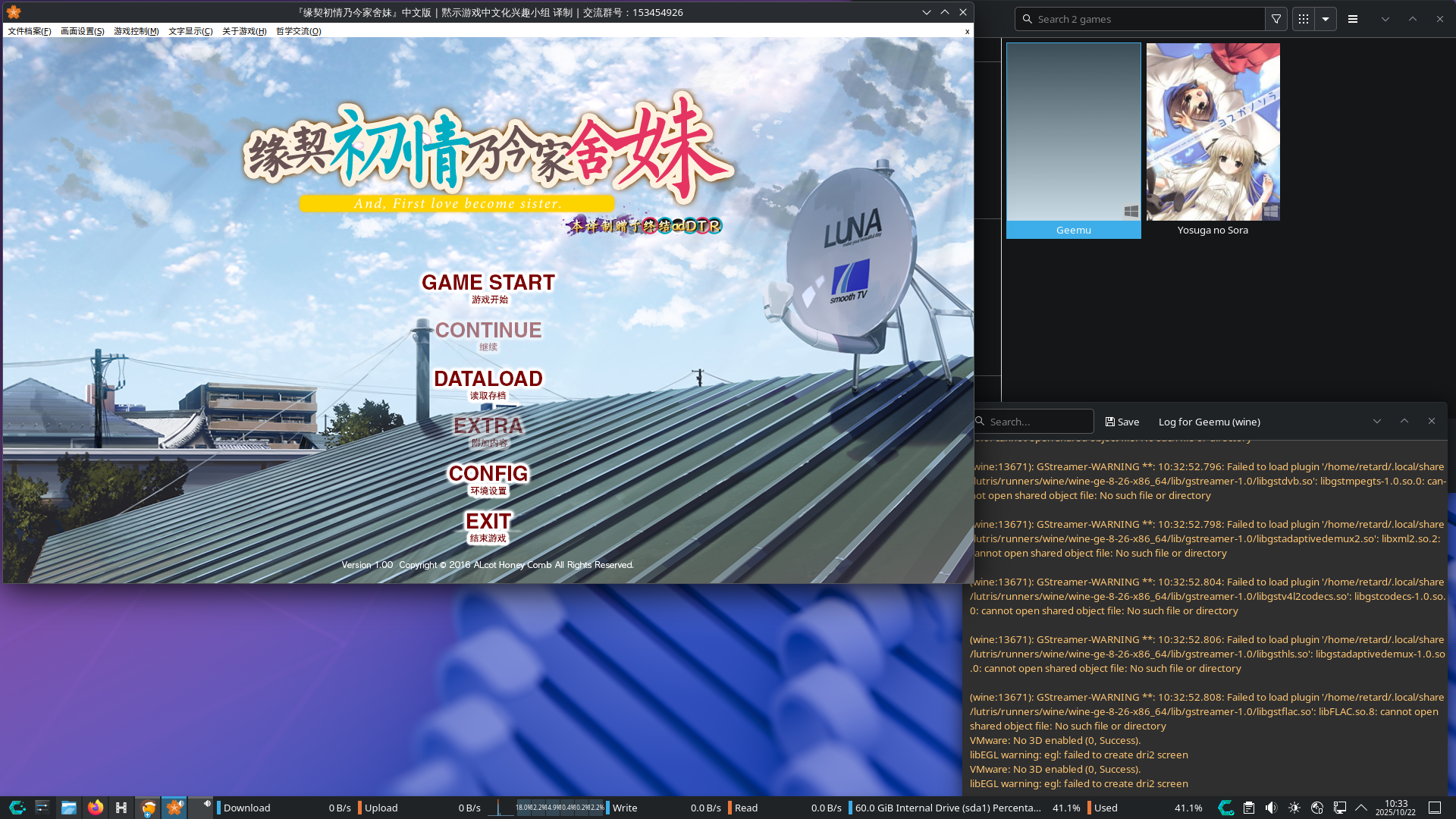This screenshot has height=819, width=1456.
Task: Switch to grid view icon in Lutris
Action: pyautogui.click(x=1303, y=19)
